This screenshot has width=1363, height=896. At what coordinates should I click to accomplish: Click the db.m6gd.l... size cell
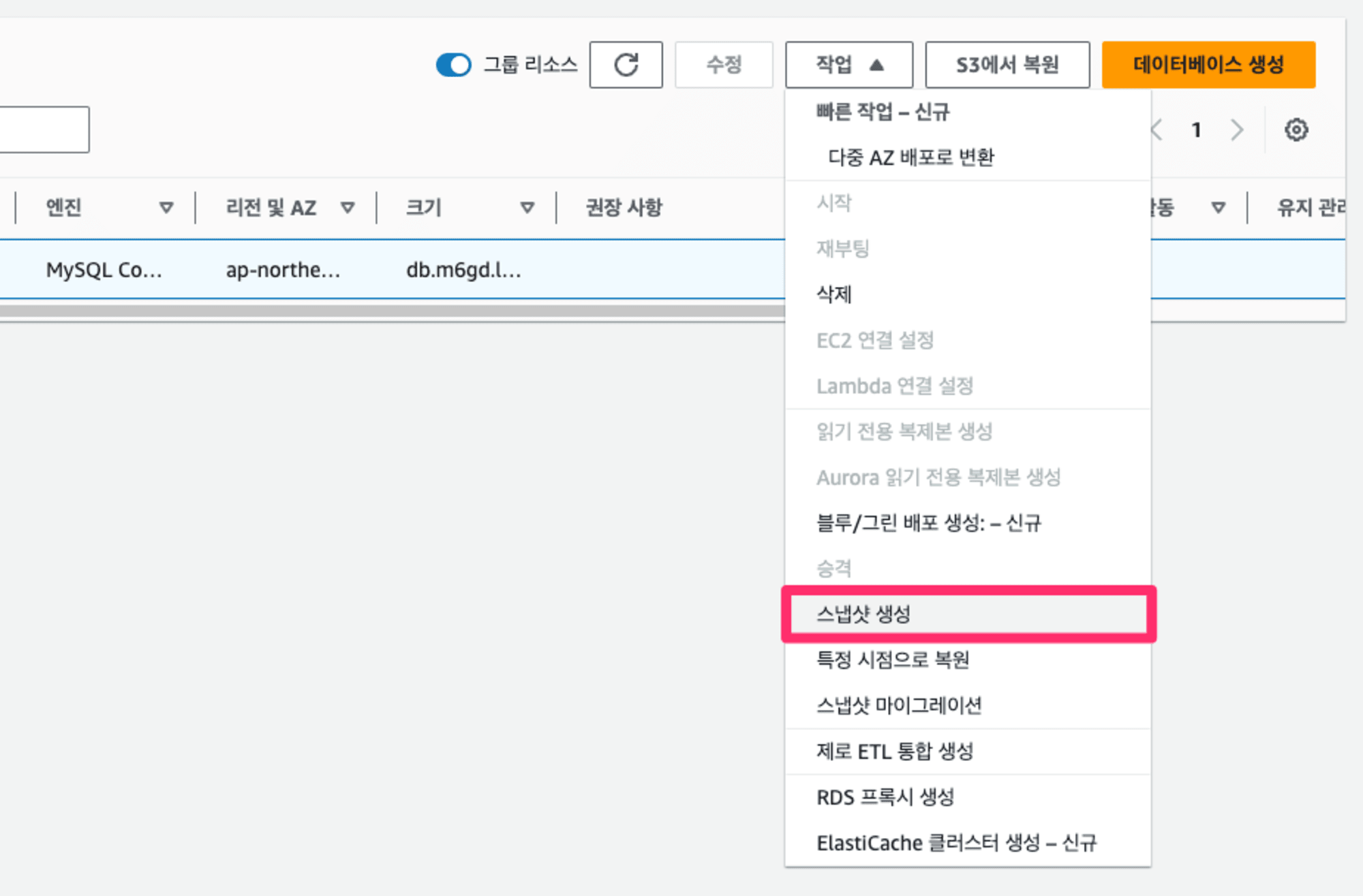click(x=463, y=270)
